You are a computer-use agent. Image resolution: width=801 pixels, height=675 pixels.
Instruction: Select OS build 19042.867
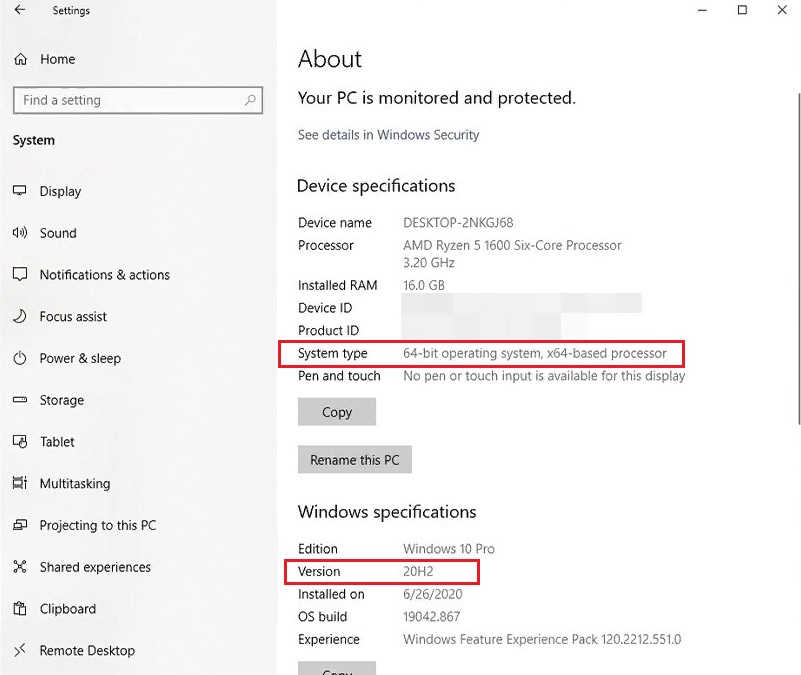tap(431, 617)
